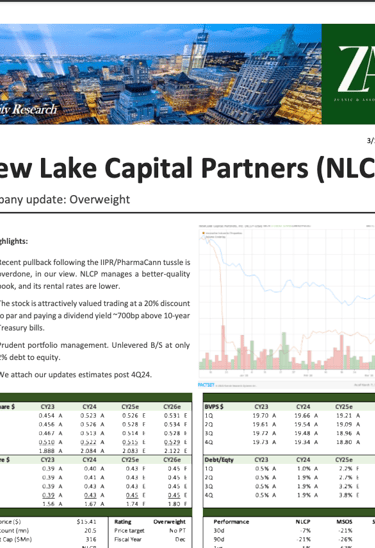Click the 'MSOS' column header
This screenshot has width=375, height=548.
point(344,522)
